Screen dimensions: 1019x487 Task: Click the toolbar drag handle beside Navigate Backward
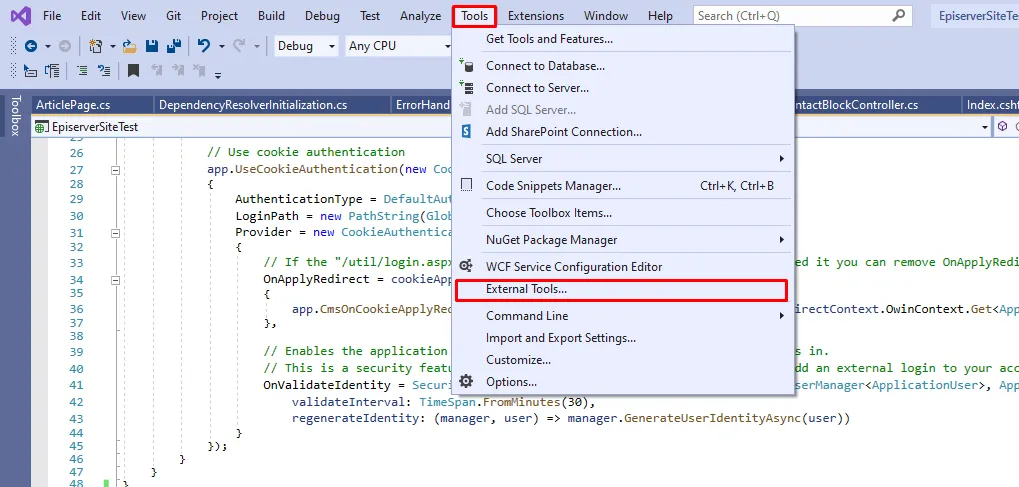point(14,46)
